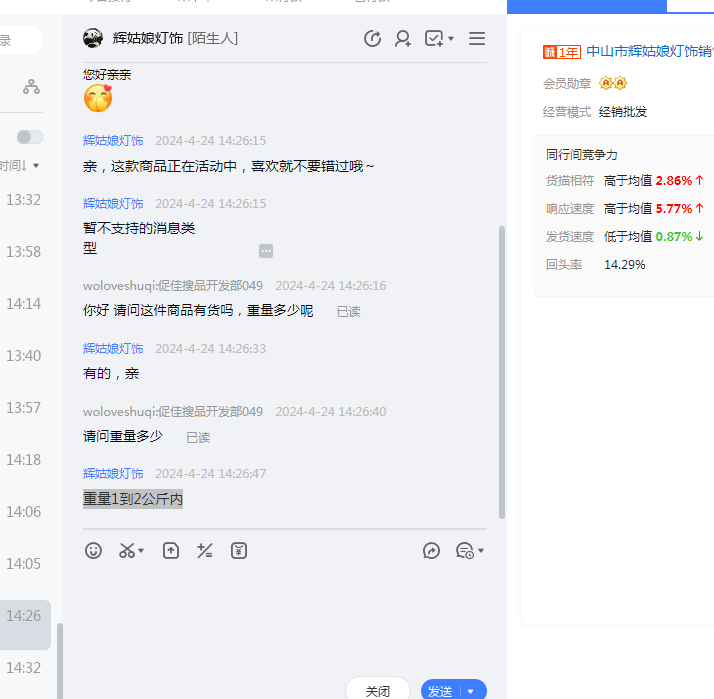Select the 14:32 conversation entry
Viewport: 714px width, 699px height.
point(24,668)
